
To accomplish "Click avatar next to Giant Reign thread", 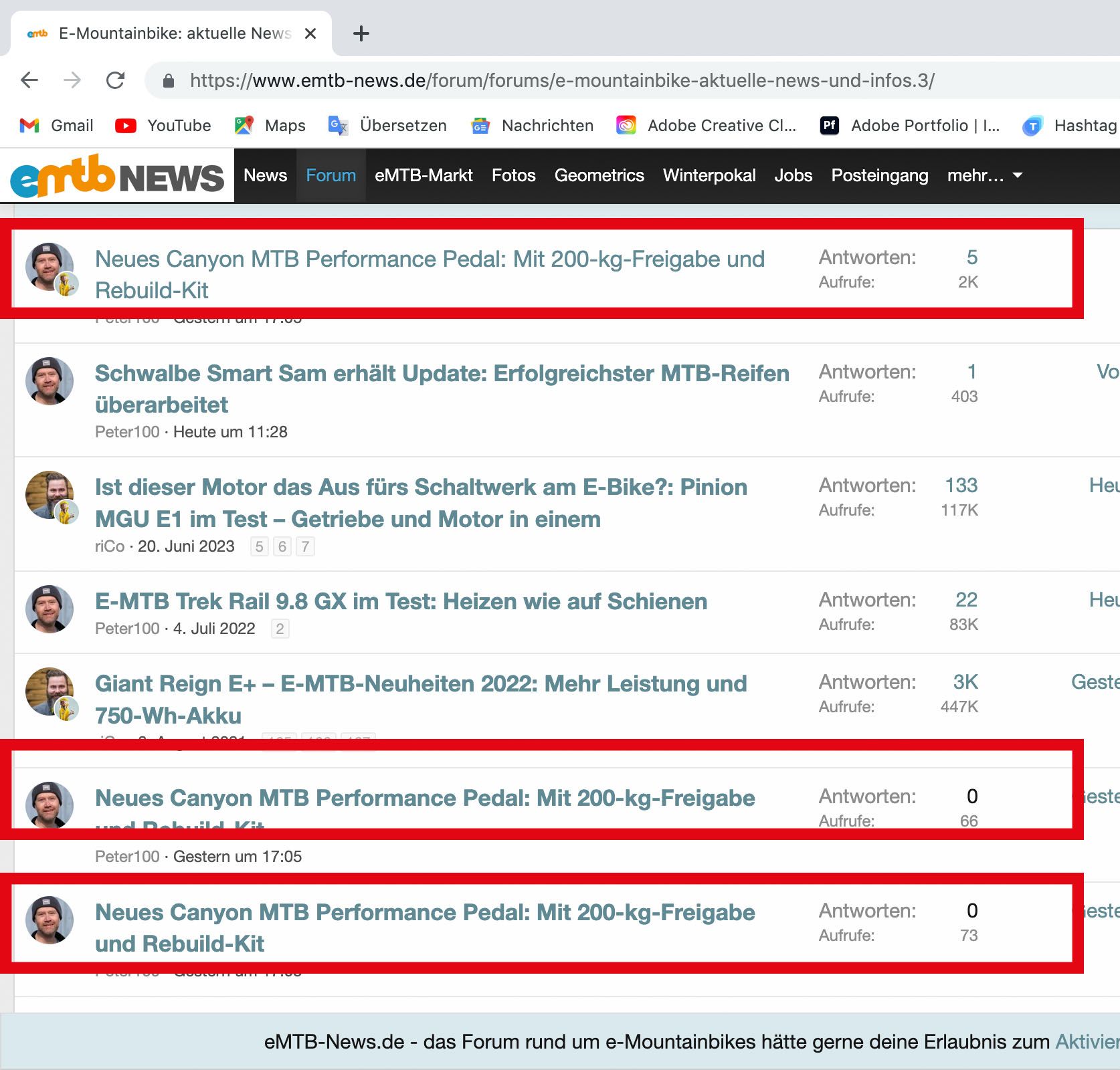I will coord(50,691).
